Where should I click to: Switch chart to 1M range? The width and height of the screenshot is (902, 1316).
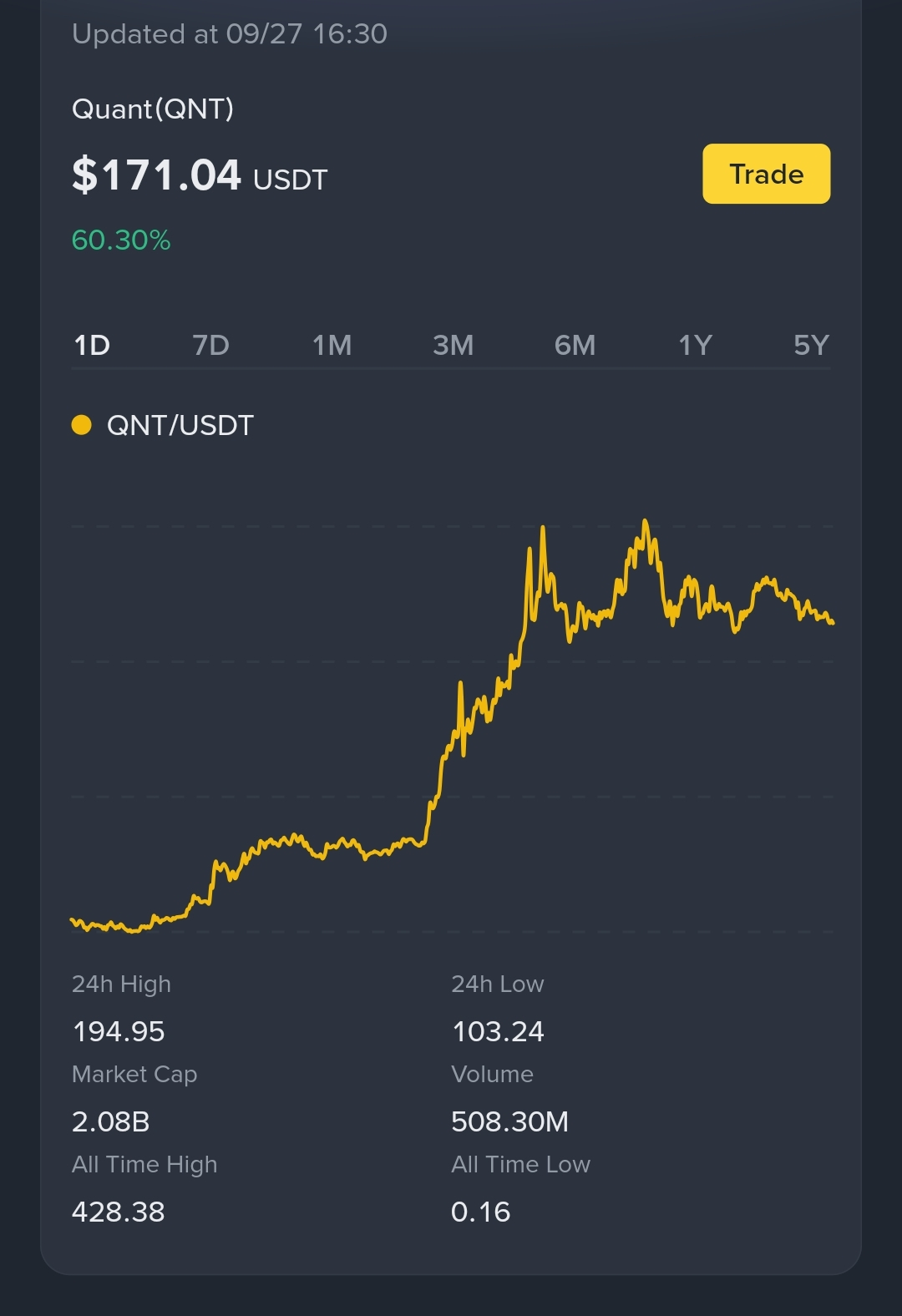pyautogui.click(x=332, y=345)
